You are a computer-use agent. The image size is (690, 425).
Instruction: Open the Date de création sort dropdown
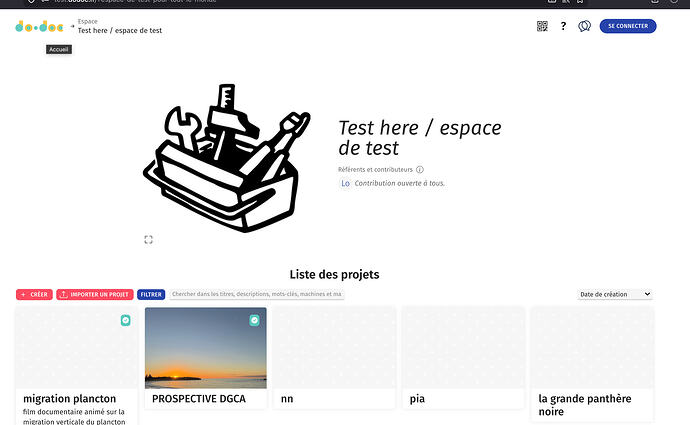coord(615,294)
